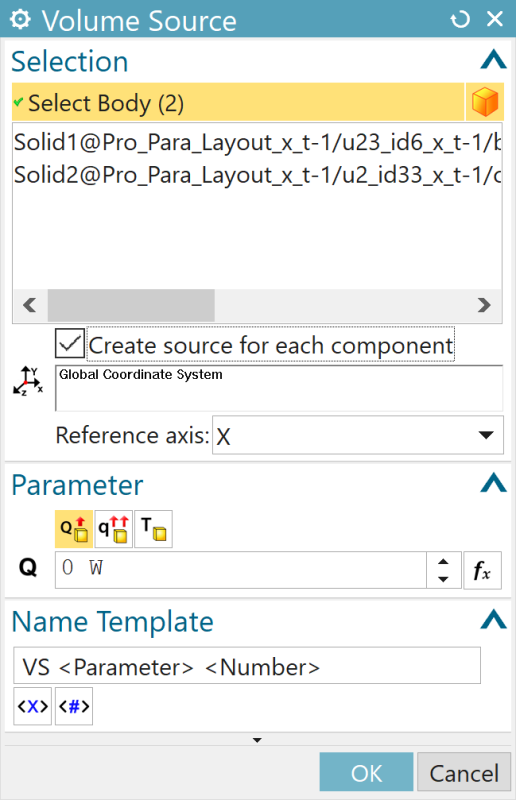Insert the <X> parameter name token
The width and height of the screenshot is (516, 800).
click(x=33, y=706)
